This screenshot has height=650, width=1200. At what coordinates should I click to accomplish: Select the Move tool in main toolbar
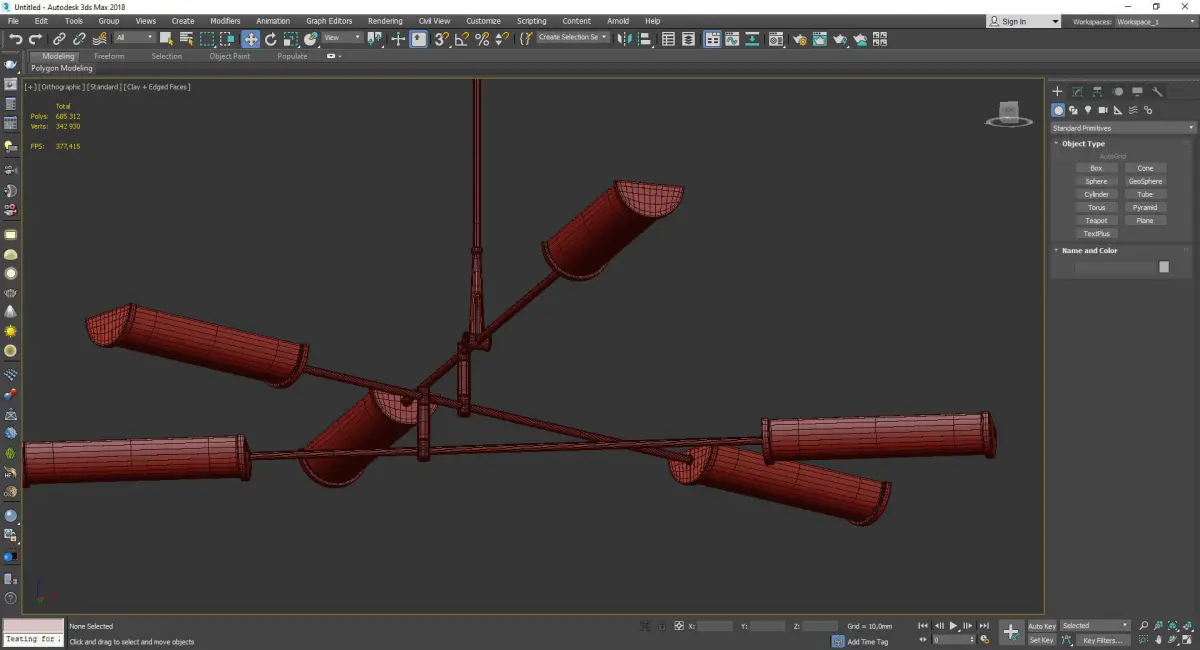tap(250, 39)
